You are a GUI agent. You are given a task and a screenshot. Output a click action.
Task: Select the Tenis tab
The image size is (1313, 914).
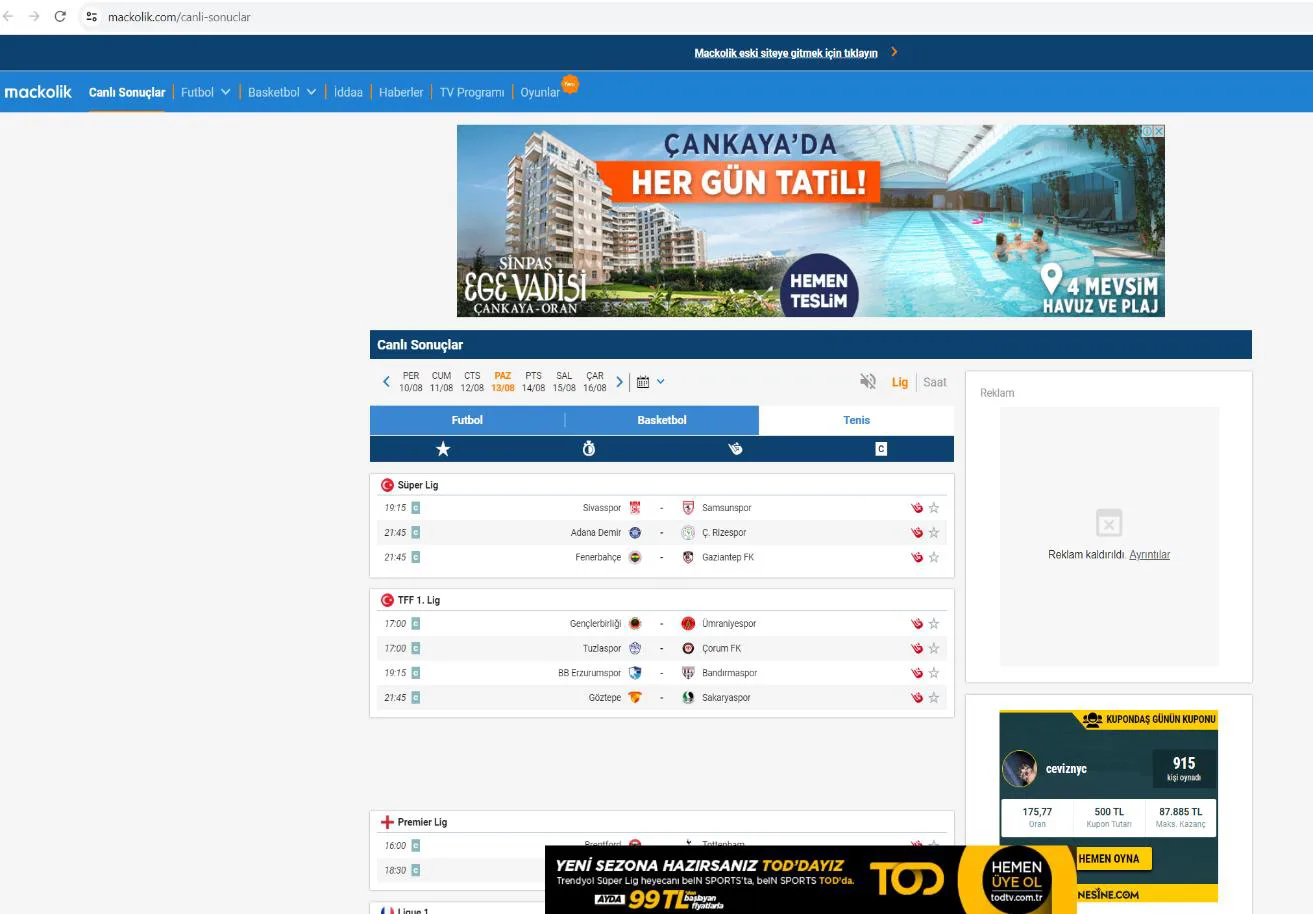[x=857, y=420]
